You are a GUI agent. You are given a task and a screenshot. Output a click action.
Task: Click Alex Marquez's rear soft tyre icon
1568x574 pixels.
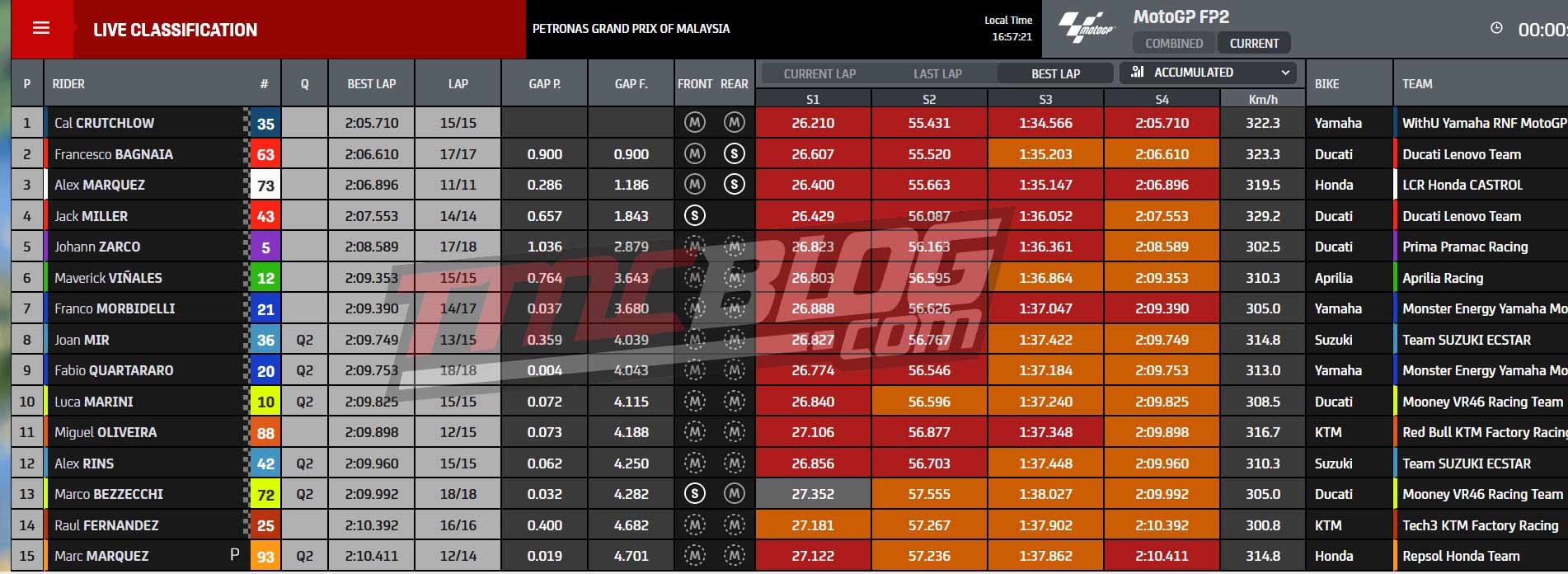[734, 185]
